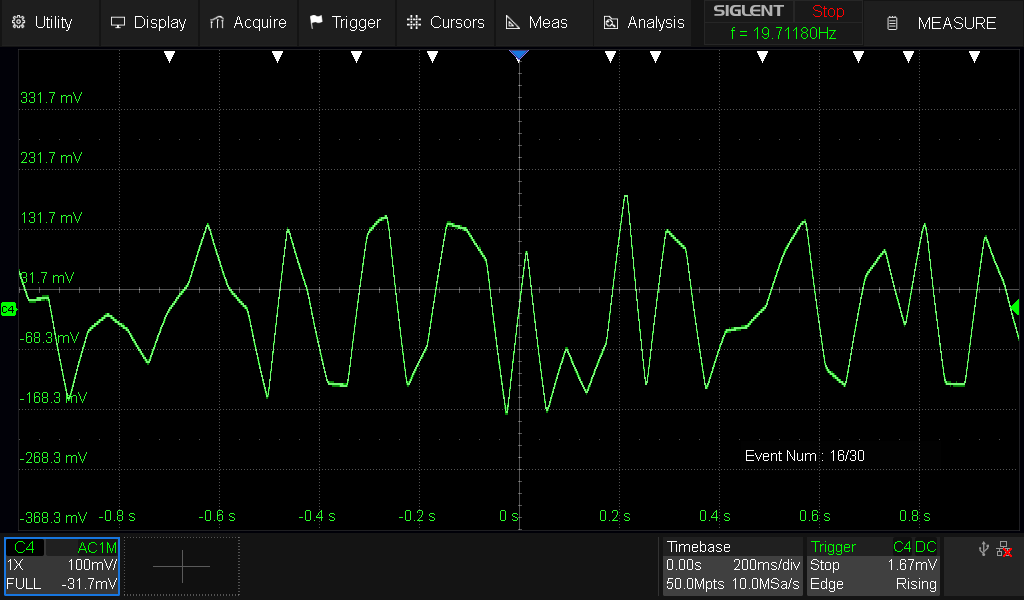This screenshot has width=1024, height=600.
Task: Open the Timebase settings box
Action: [733, 566]
